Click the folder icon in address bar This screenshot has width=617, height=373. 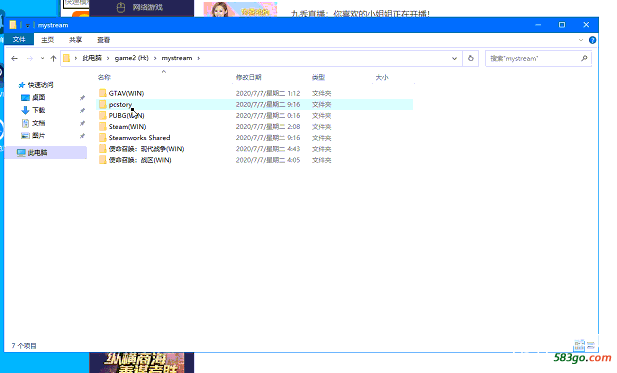pos(67,58)
